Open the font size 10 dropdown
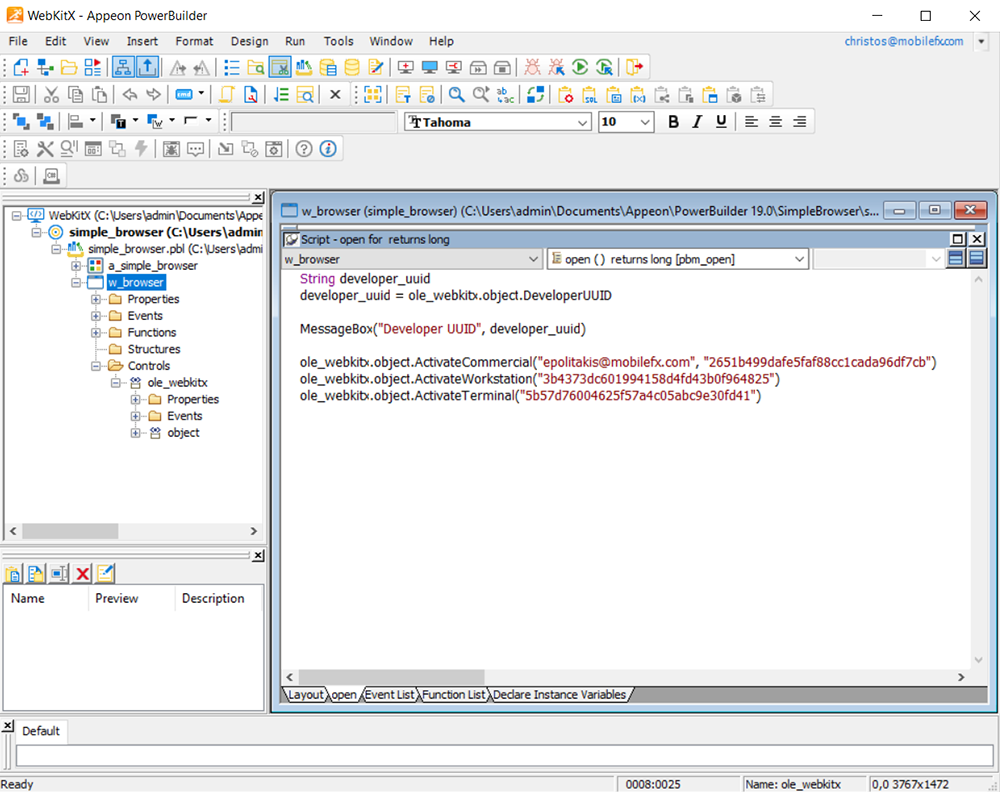Image resolution: width=1000 pixels, height=792 pixels. click(645, 122)
